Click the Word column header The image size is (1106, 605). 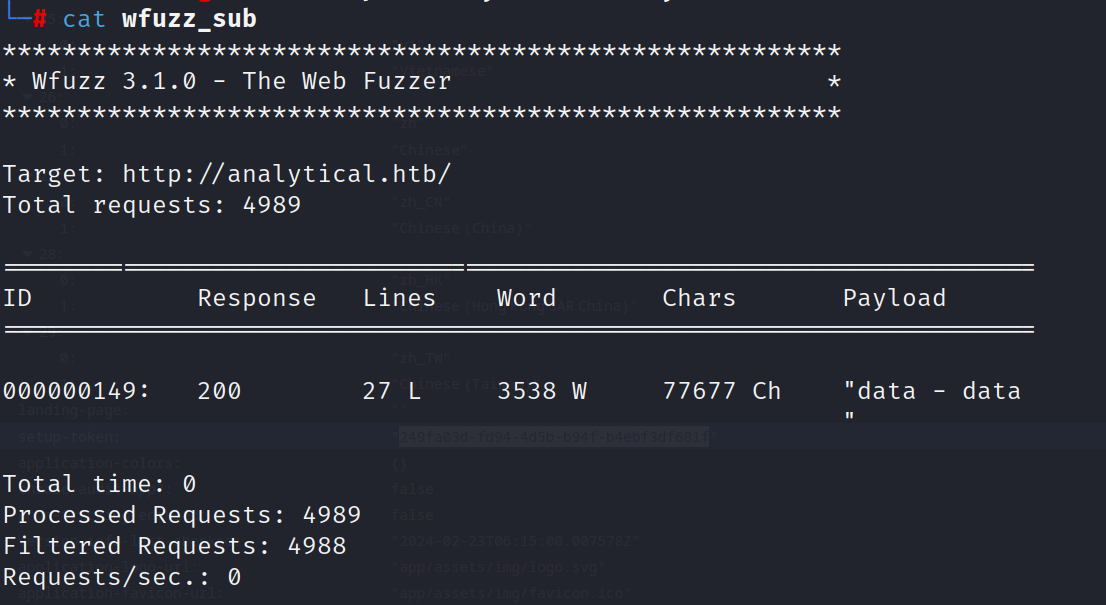526,298
